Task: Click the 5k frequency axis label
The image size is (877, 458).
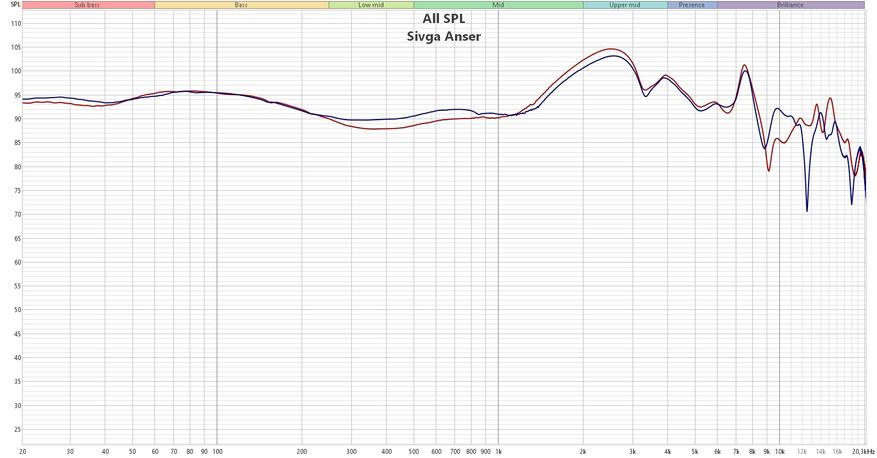Action: pos(695,451)
